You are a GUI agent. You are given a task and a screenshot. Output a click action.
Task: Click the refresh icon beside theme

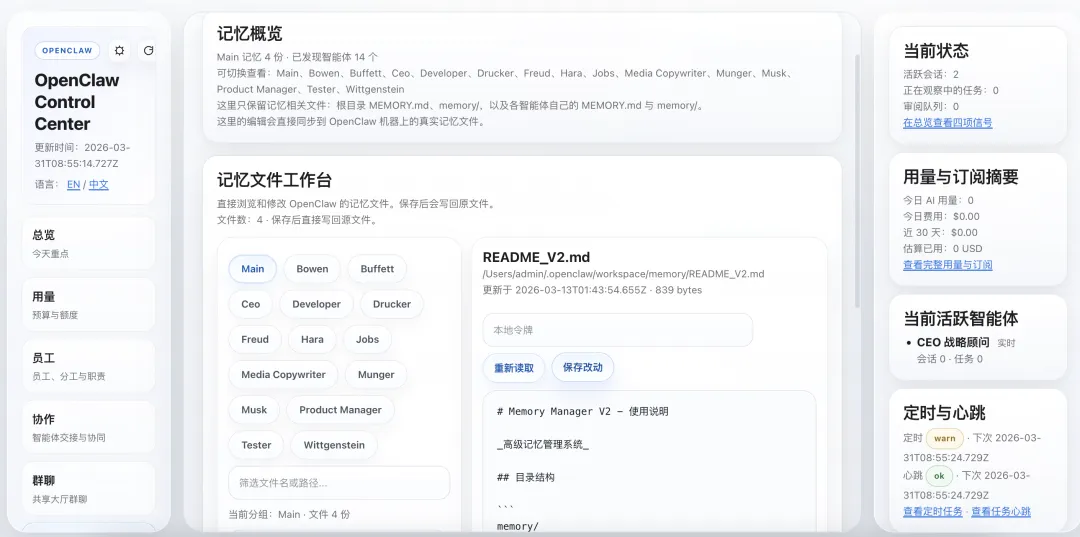(147, 50)
